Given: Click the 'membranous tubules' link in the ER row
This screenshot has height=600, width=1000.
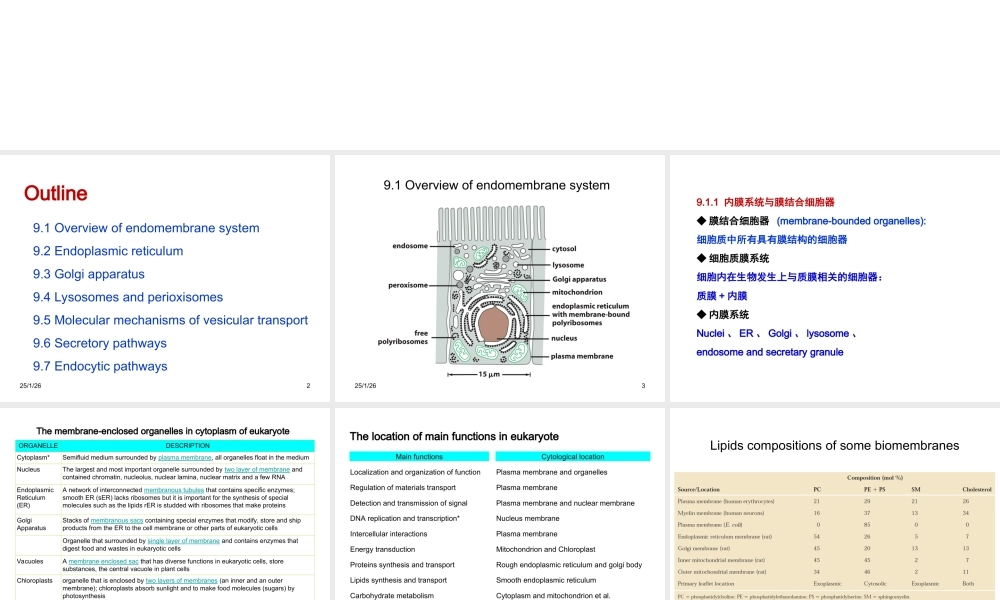Looking at the screenshot, I should pos(173,490).
